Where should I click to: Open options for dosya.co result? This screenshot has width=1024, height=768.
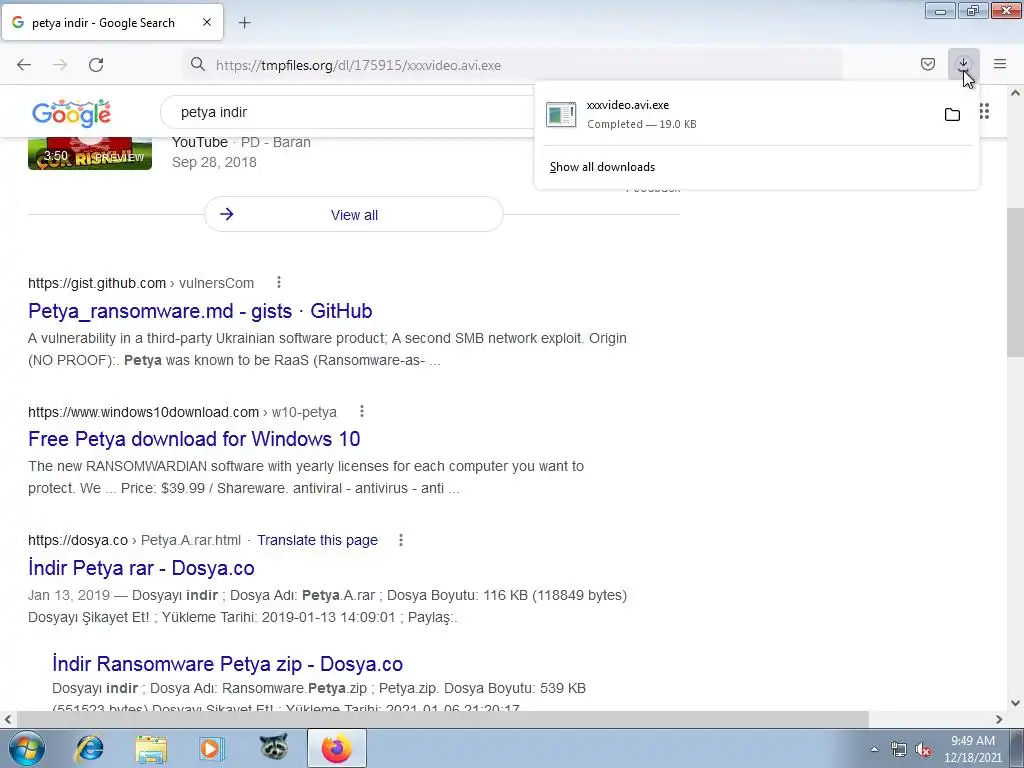coord(401,540)
